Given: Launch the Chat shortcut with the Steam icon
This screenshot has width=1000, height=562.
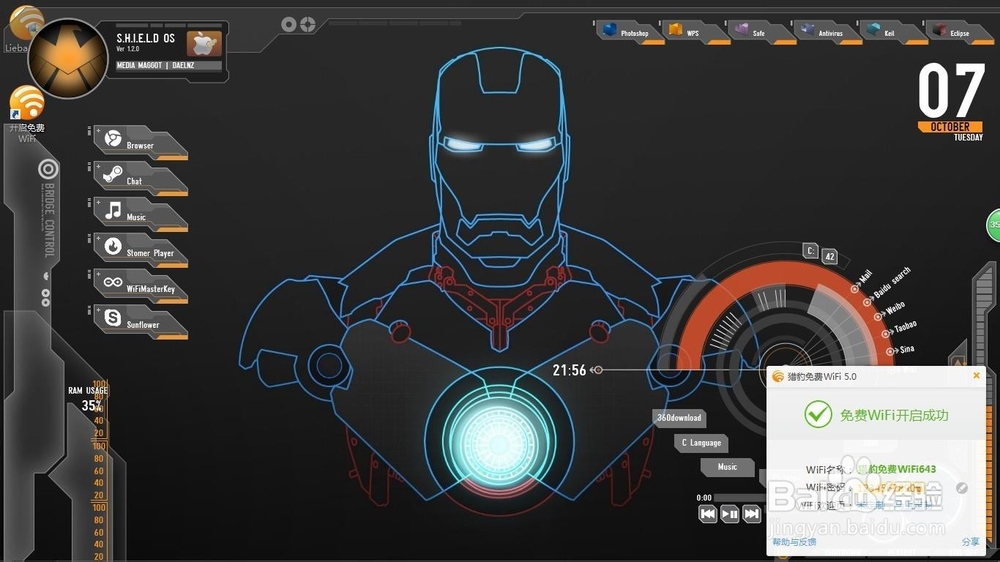Looking at the screenshot, I should tap(140, 179).
